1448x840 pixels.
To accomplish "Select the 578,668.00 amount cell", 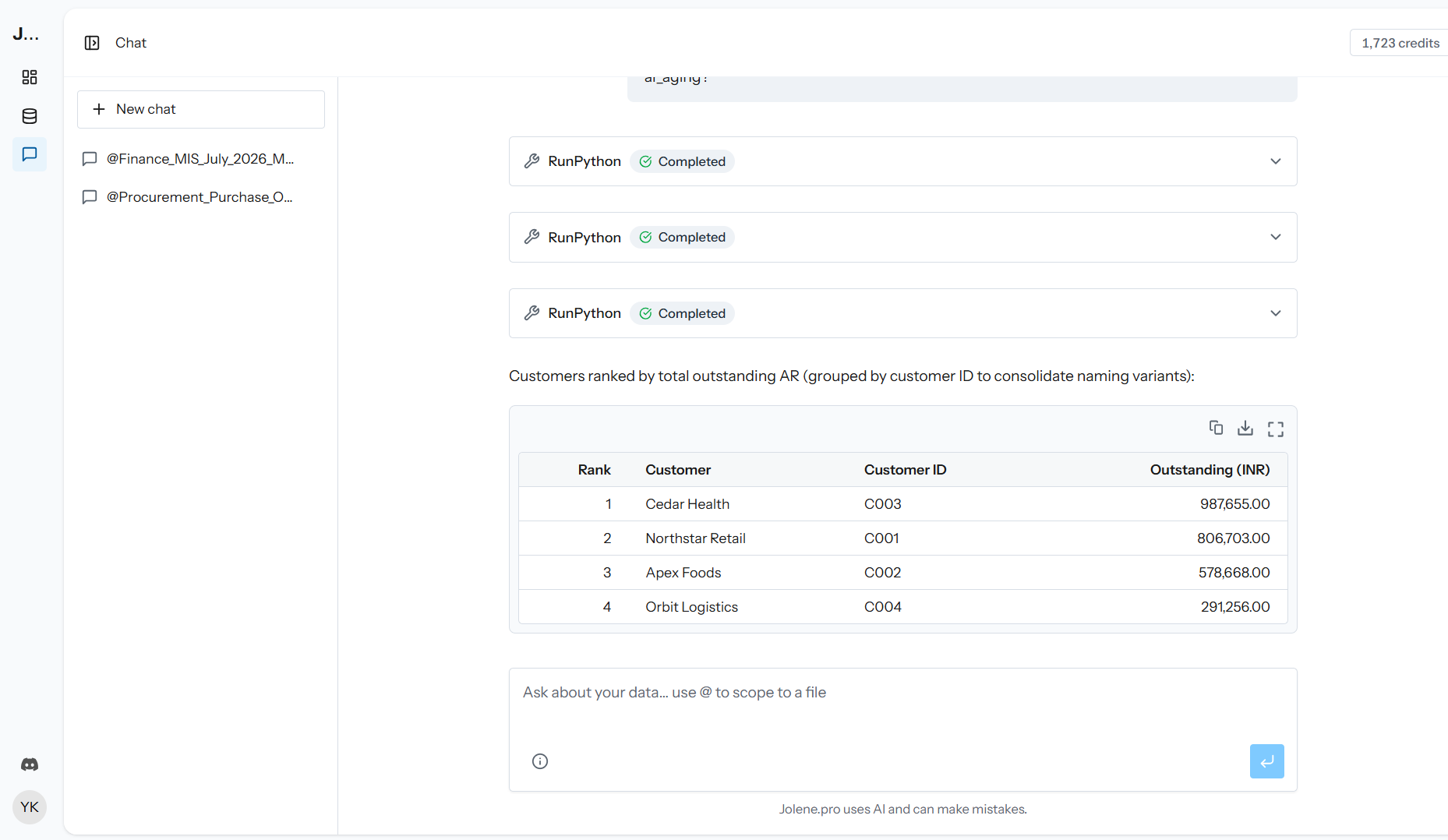I will click(1234, 573).
